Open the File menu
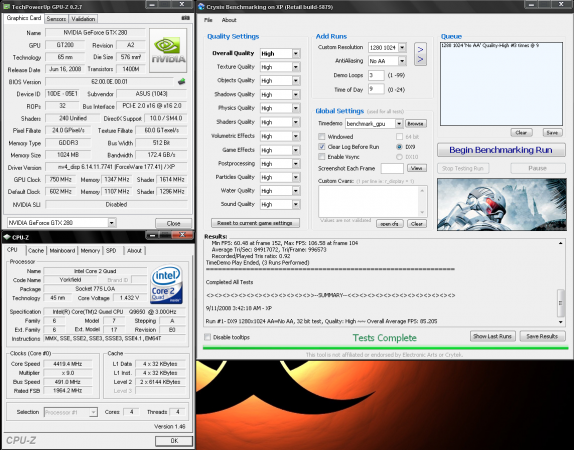The width and height of the screenshot is (574, 450). tap(208, 20)
